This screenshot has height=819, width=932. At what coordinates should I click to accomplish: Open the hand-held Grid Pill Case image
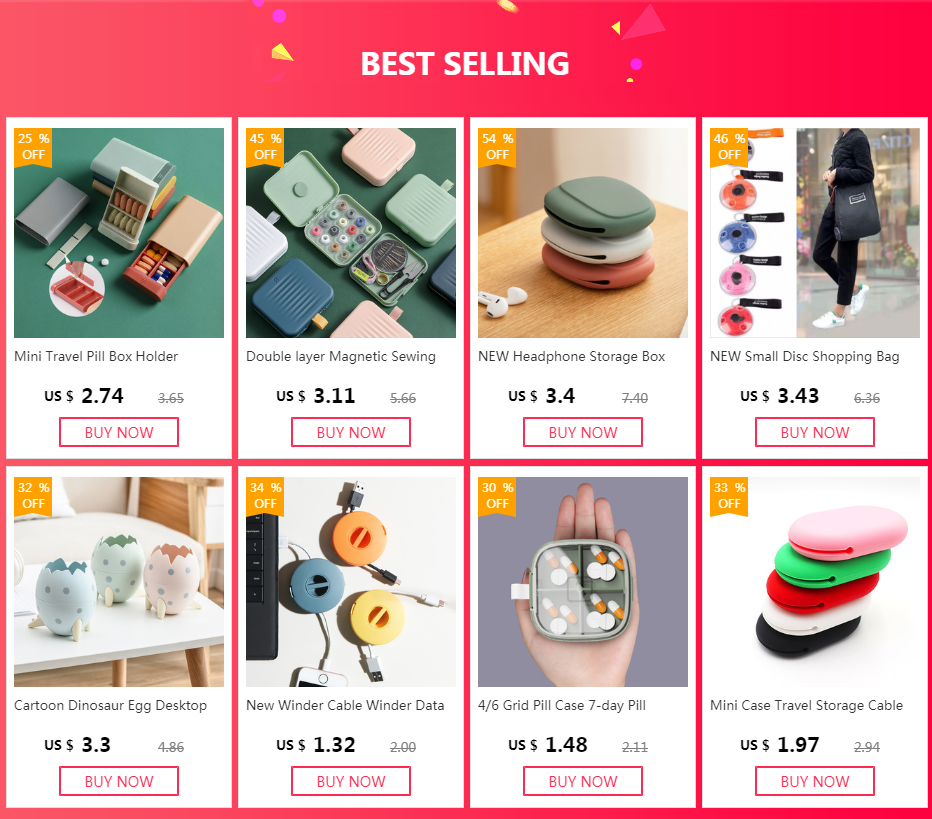click(582, 582)
